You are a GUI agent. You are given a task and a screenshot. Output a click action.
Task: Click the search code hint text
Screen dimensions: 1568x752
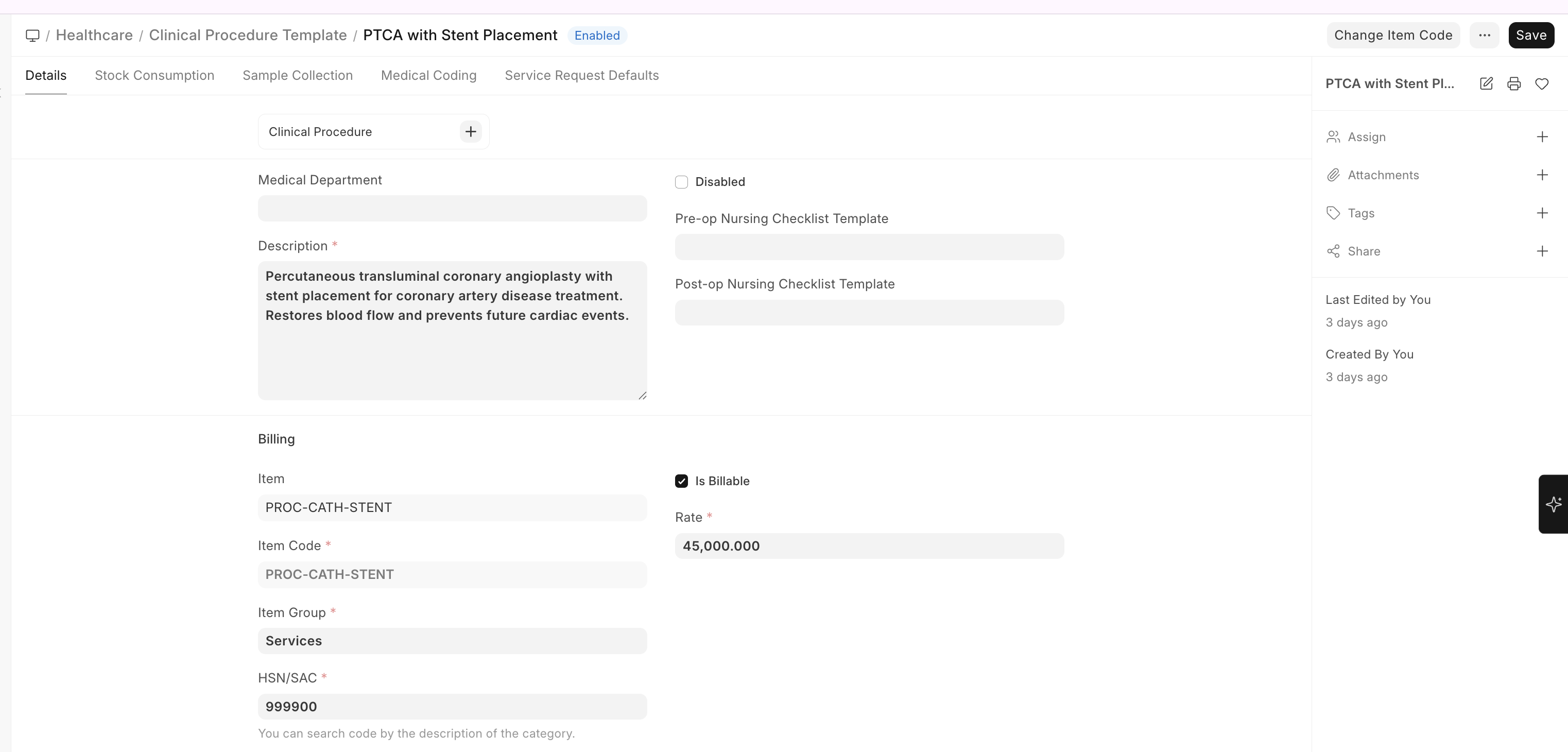coord(417,734)
